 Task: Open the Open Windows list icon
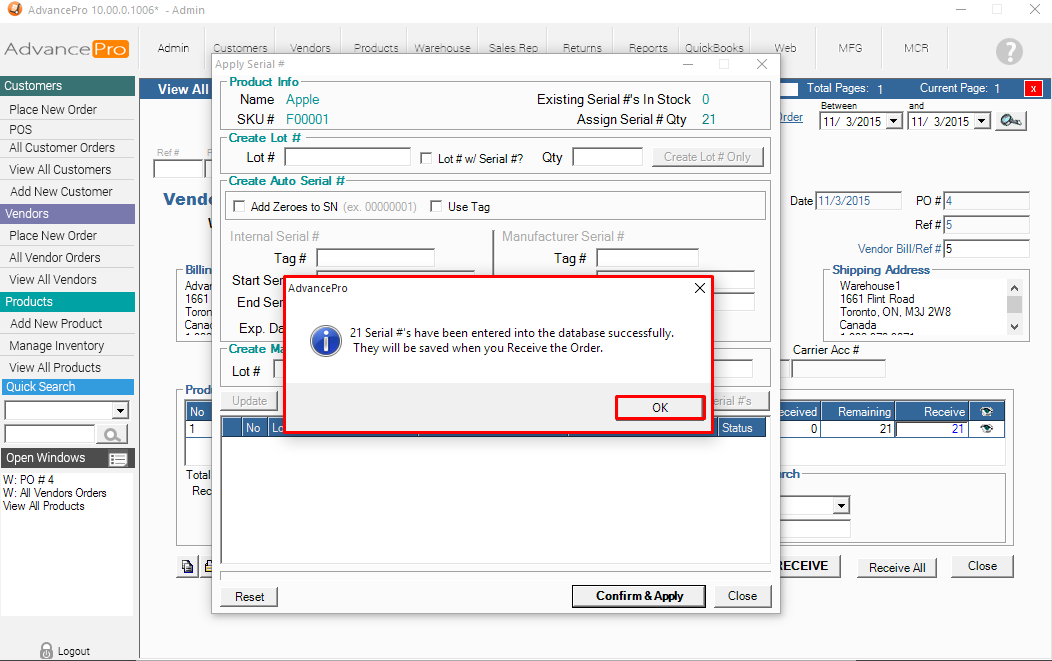(118, 459)
